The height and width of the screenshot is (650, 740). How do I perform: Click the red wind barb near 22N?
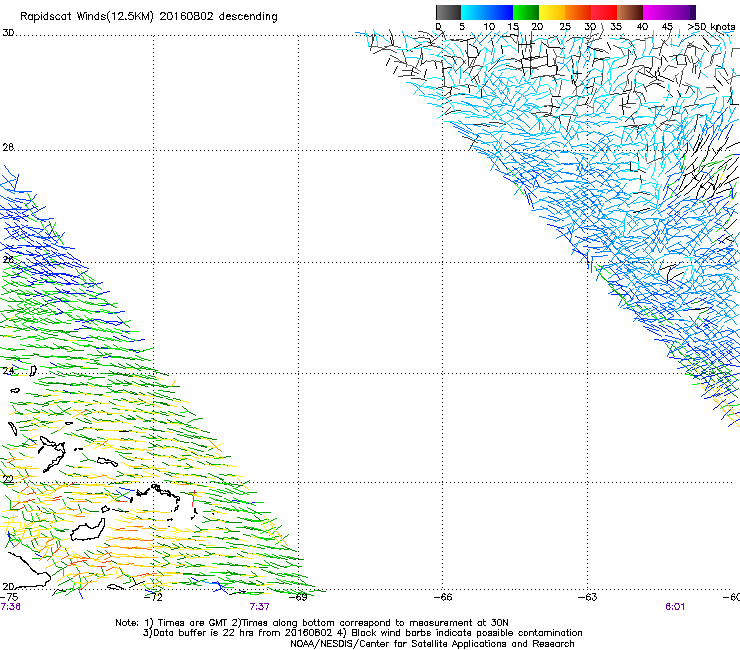(x=193, y=498)
